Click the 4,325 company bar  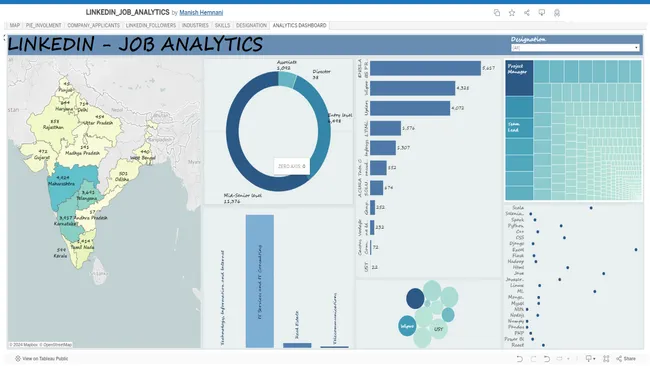point(412,88)
